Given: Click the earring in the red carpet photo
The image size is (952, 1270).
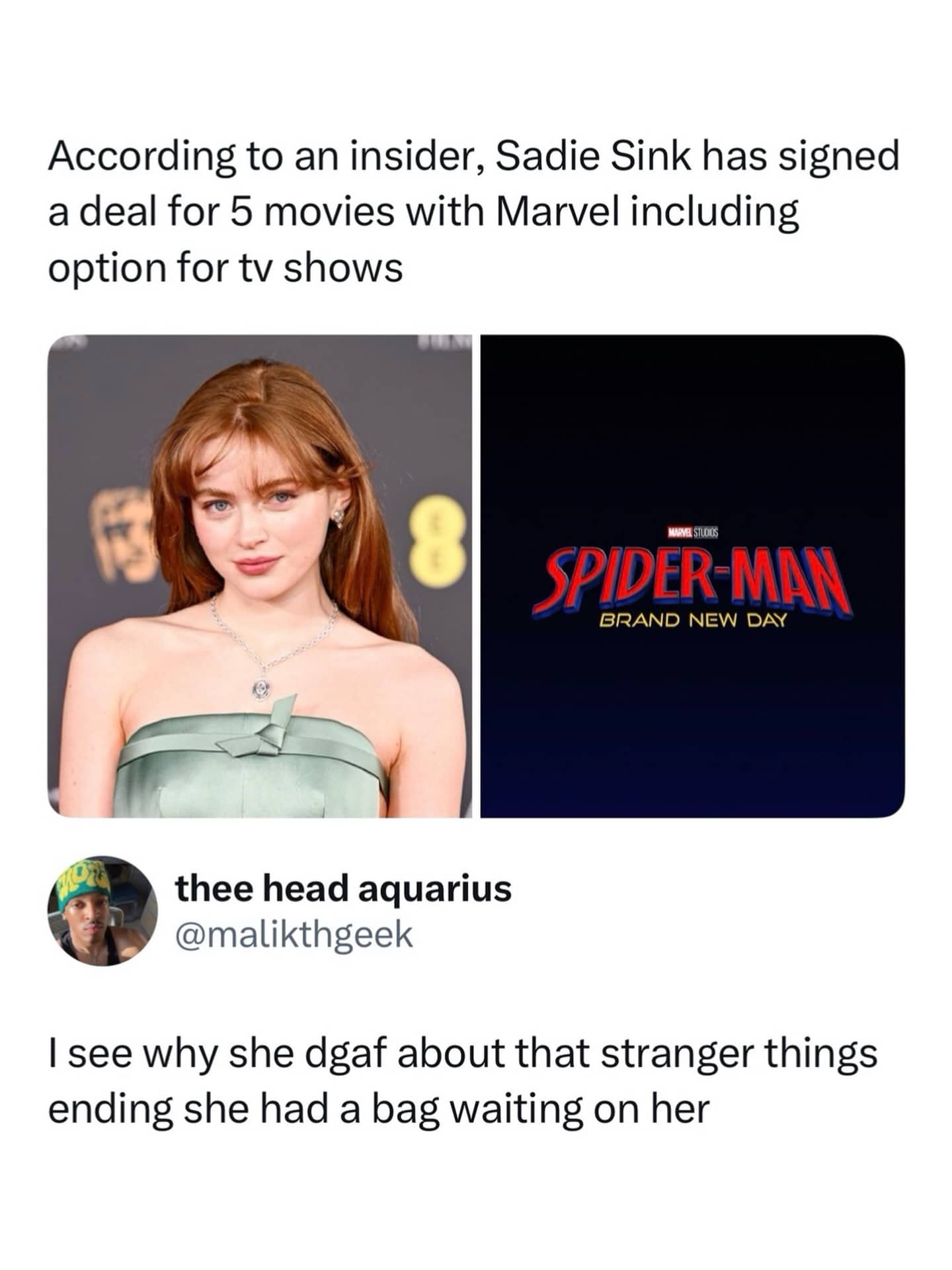Looking at the screenshot, I should pyautogui.click(x=340, y=517).
